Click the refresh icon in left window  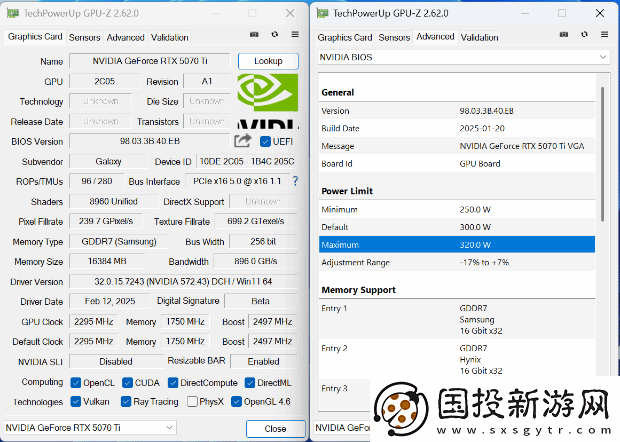pyautogui.click(x=274, y=34)
